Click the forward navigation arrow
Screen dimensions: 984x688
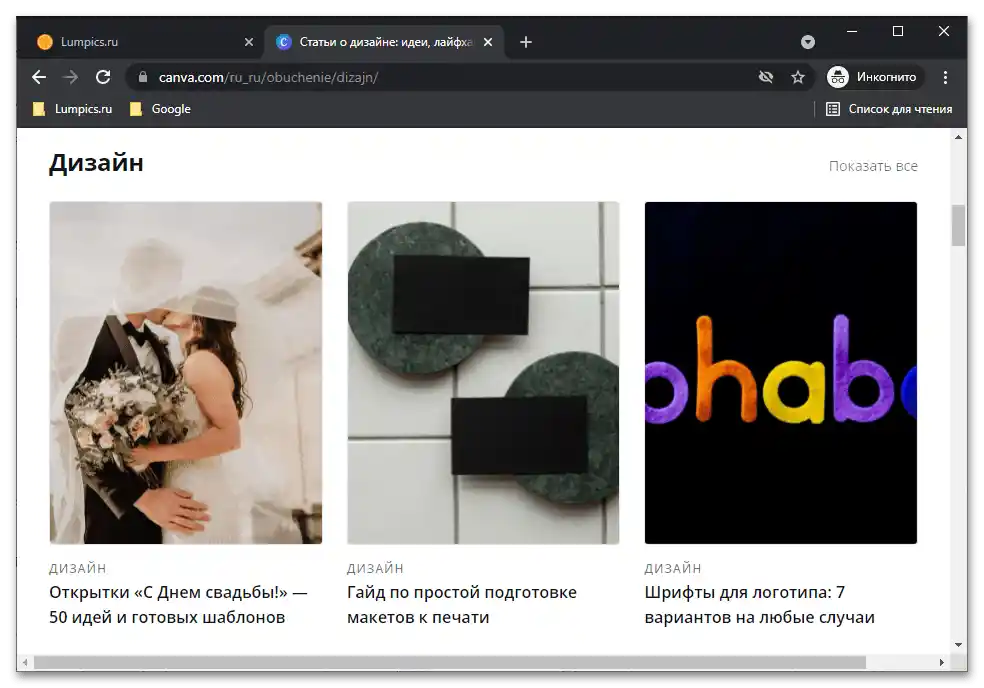(x=71, y=77)
